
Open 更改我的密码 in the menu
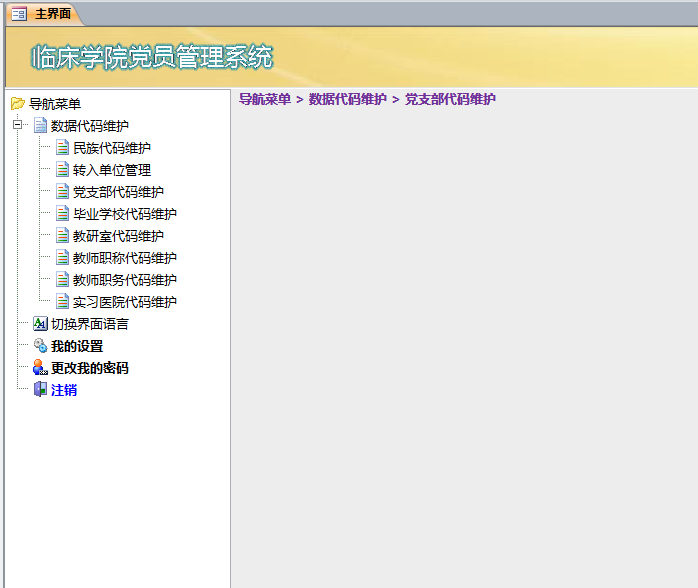coord(89,368)
